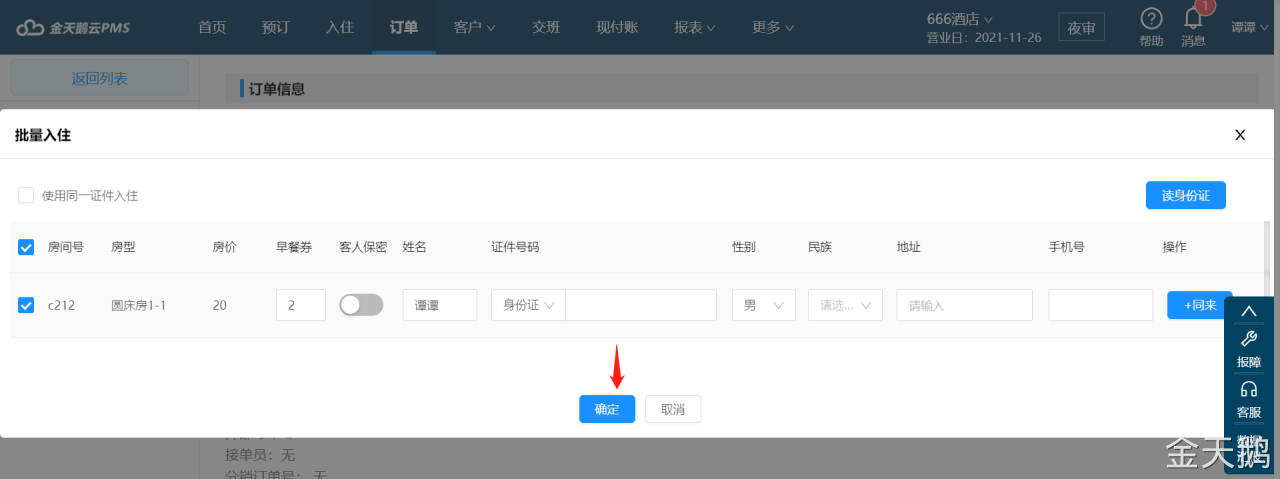Open the message bell notifications
1280x479 pixels.
(x=1193, y=18)
